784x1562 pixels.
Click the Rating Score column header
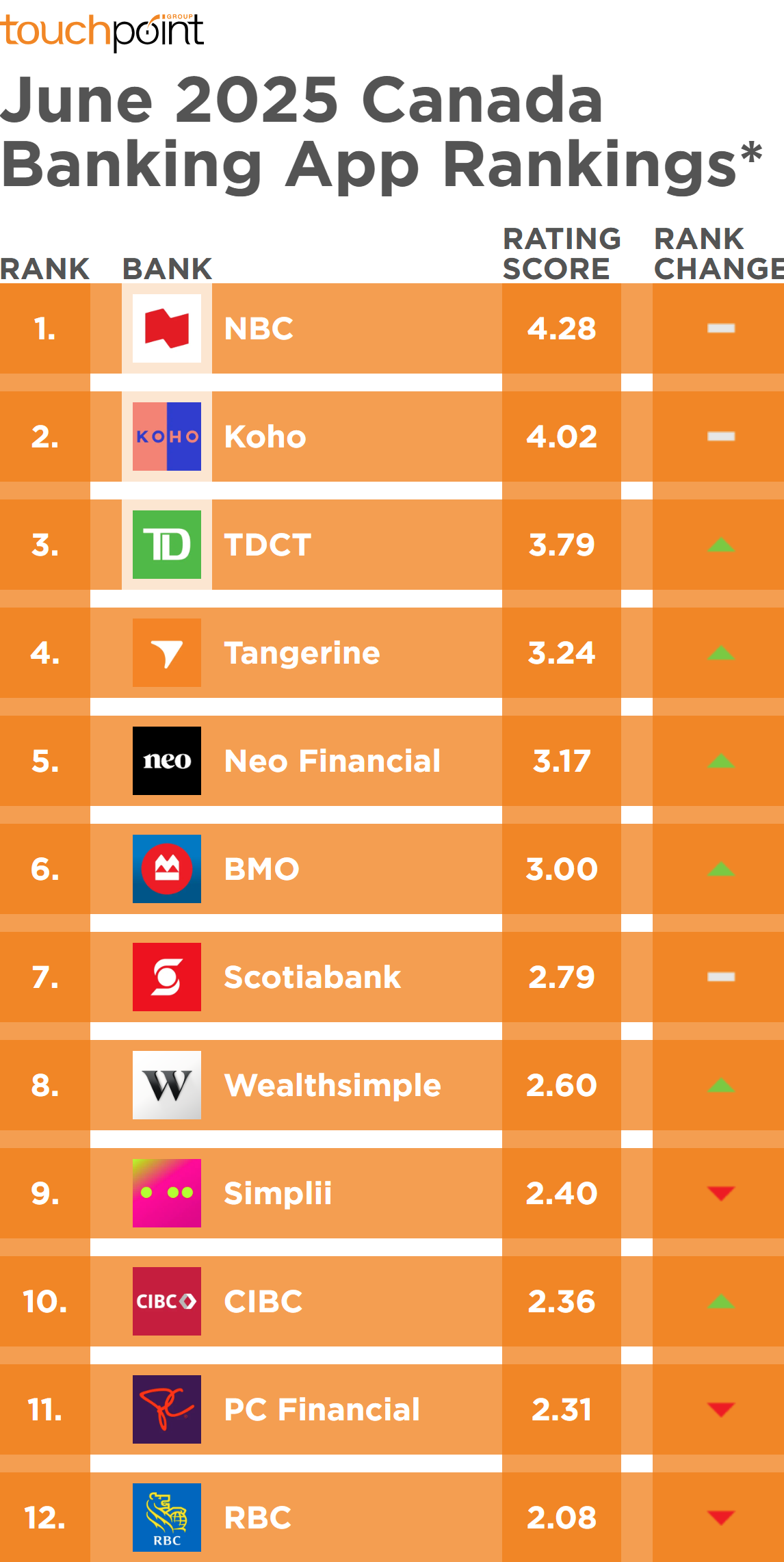[x=562, y=254]
